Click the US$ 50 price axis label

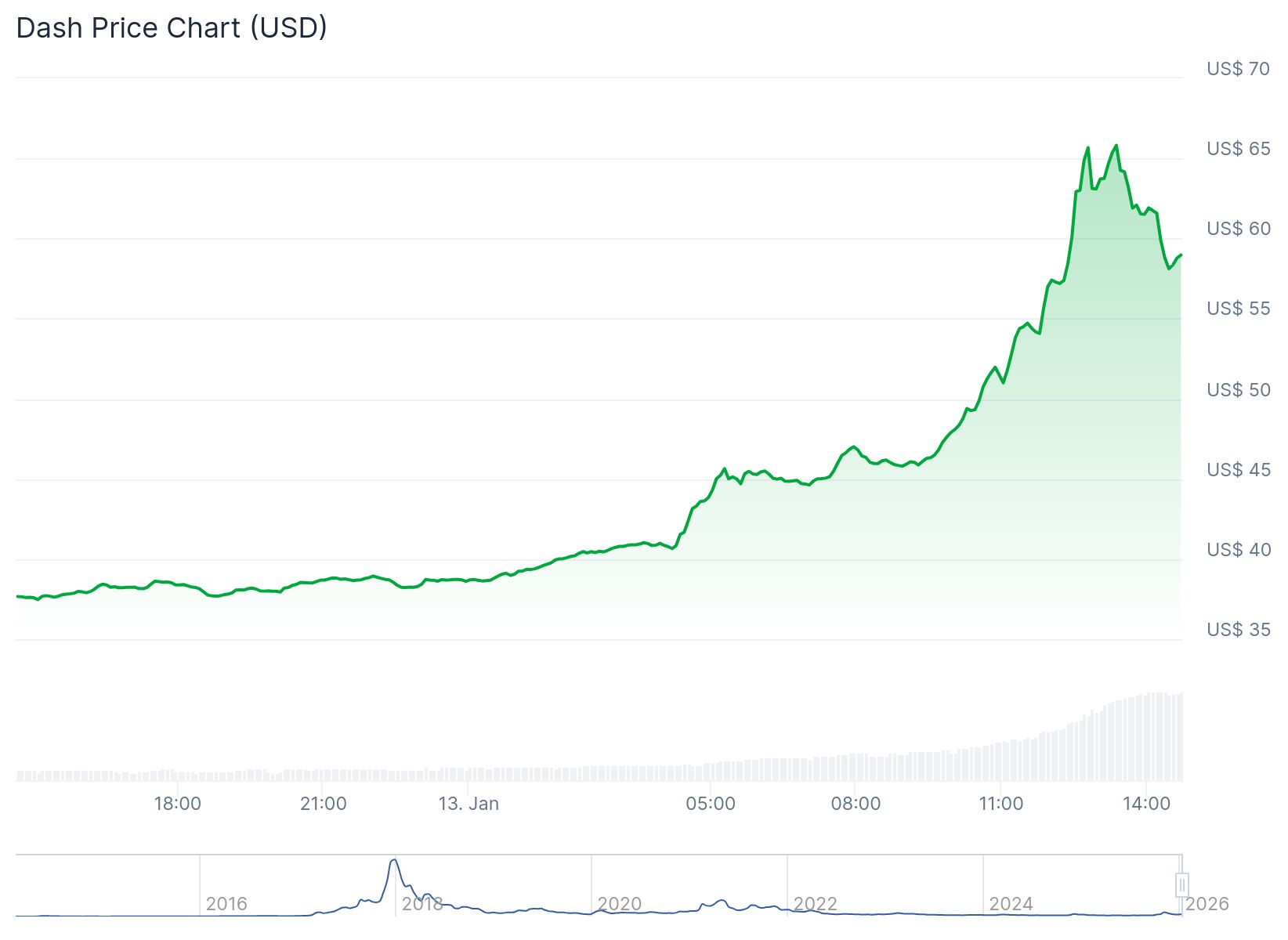click(x=1238, y=390)
